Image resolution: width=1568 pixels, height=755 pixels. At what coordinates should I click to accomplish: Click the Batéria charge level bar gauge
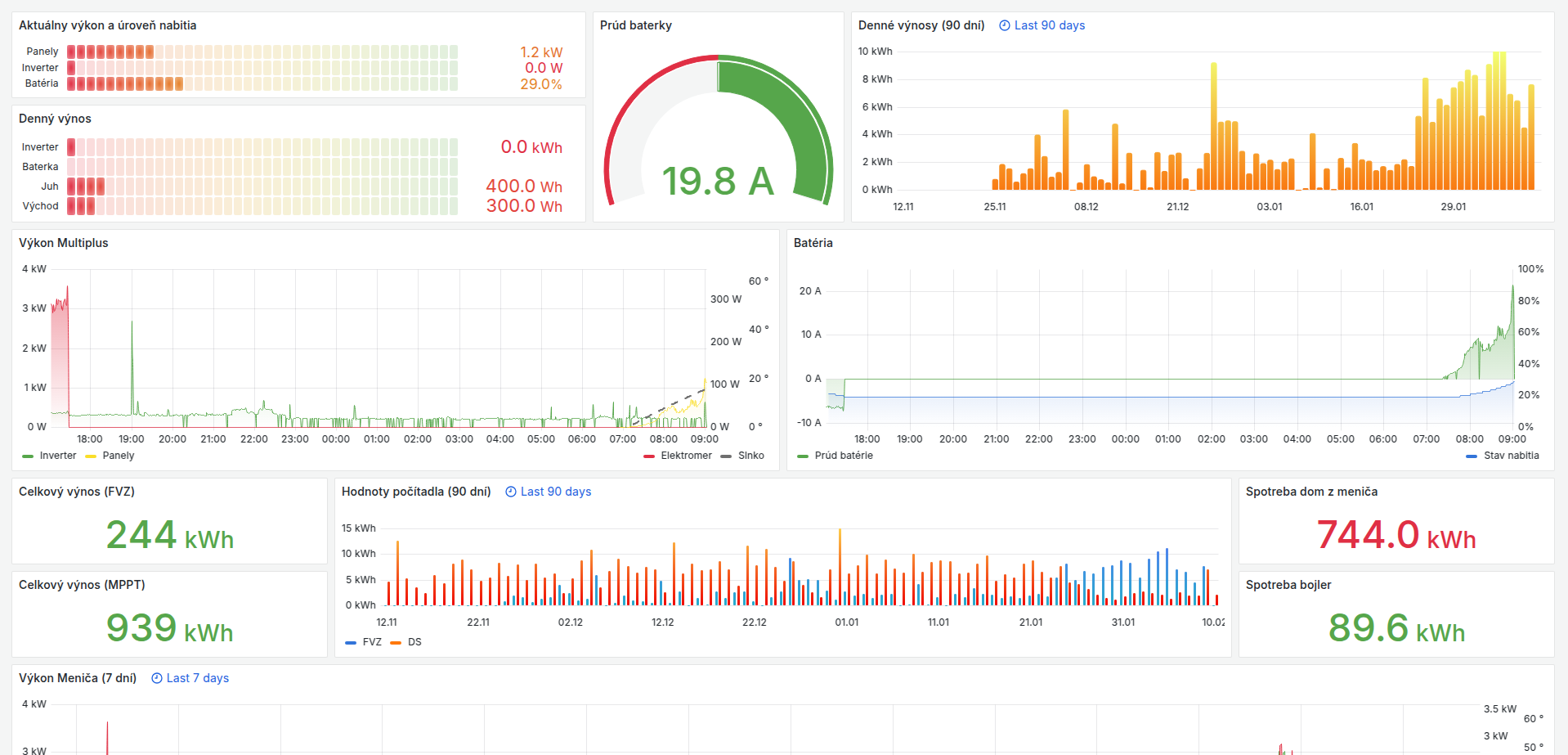[262, 83]
